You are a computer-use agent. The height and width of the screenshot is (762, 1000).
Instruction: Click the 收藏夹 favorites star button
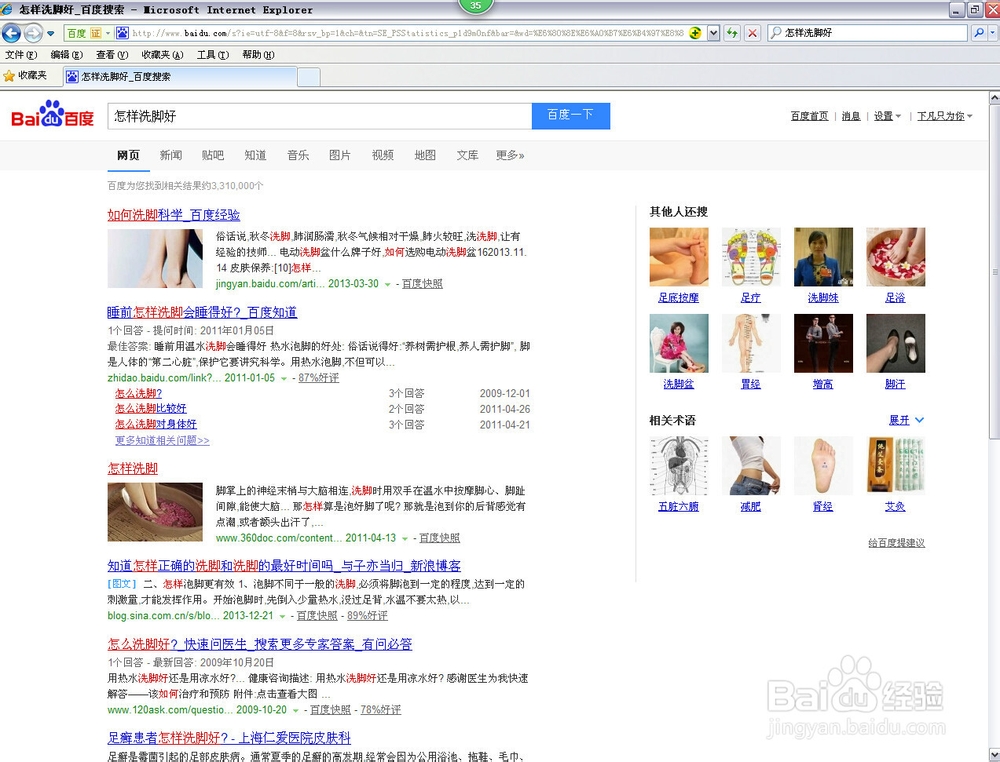[x=26, y=76]
